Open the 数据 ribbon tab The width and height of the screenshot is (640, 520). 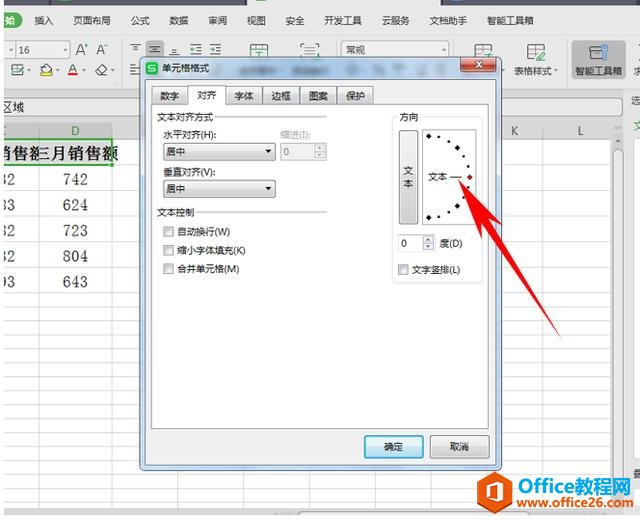179,20
